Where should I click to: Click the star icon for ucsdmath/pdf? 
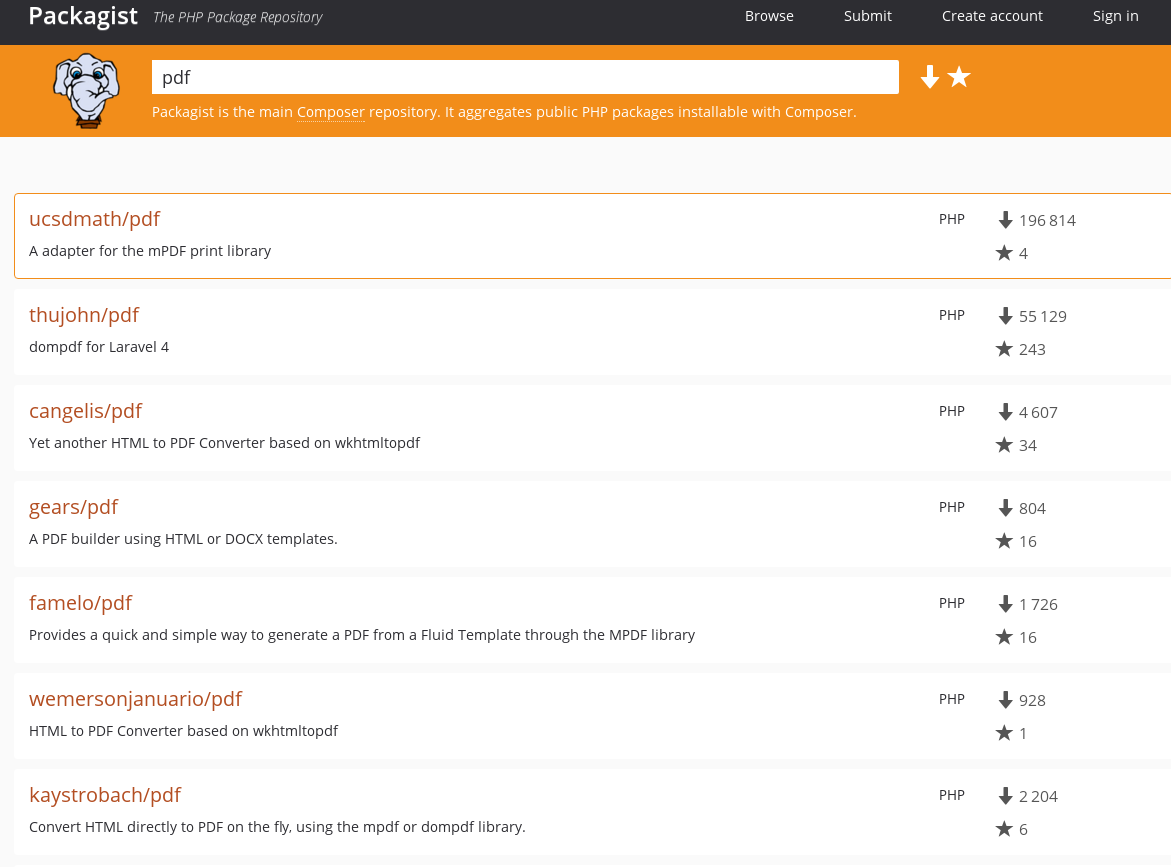tap(1004, 253)
